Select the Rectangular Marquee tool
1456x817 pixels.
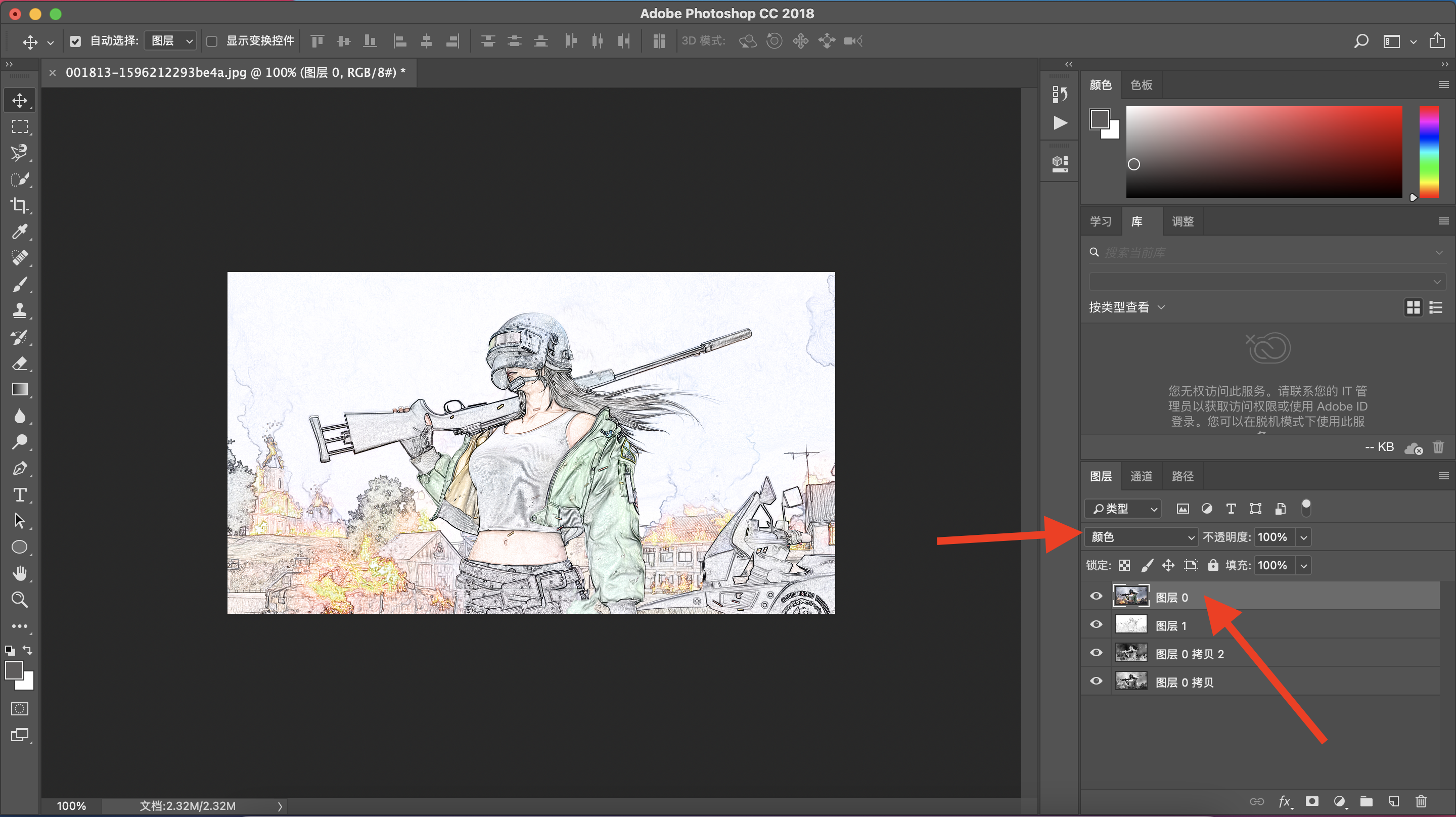point(20,127)
